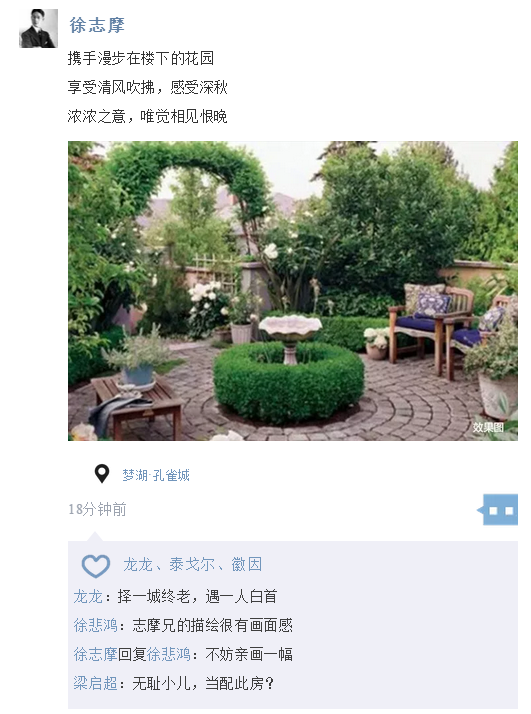Open 徐悲鸿's name before 志摩兄的描绘
Screen dimensions: 531x714
(x=96, y=625)
